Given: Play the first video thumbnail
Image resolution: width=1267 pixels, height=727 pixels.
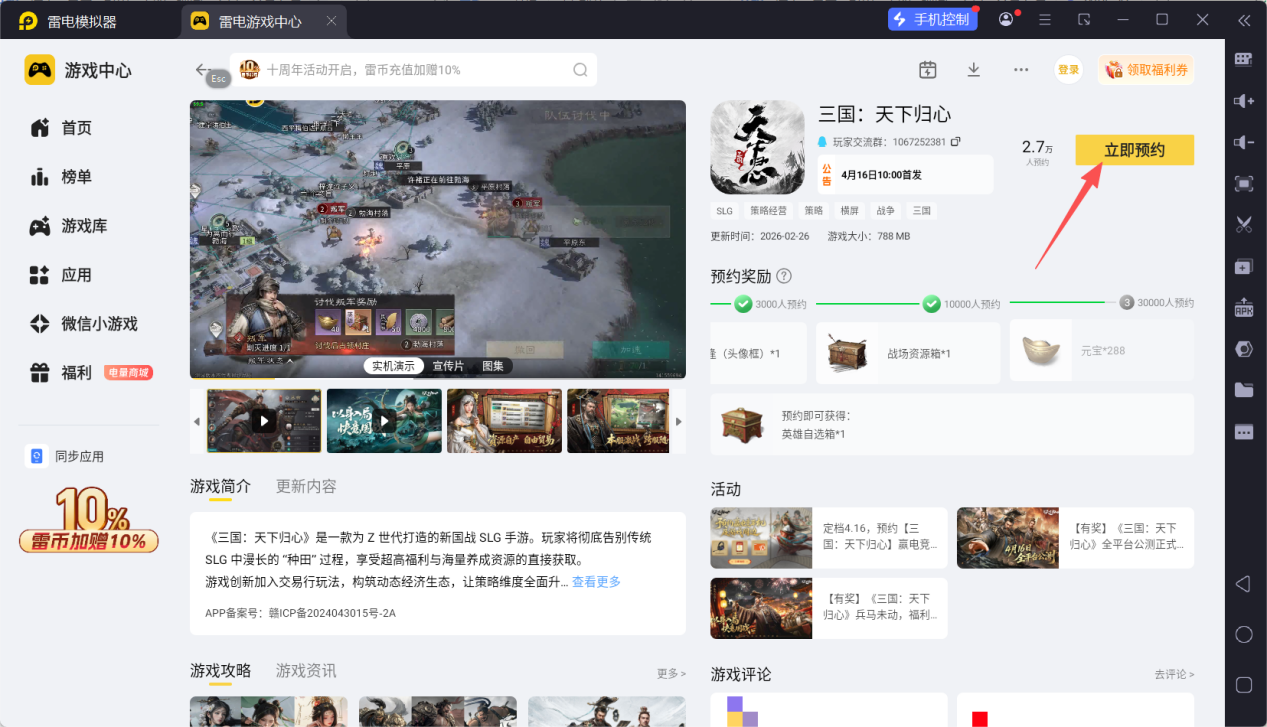Looking at the screenshot, I should point(264,421).
